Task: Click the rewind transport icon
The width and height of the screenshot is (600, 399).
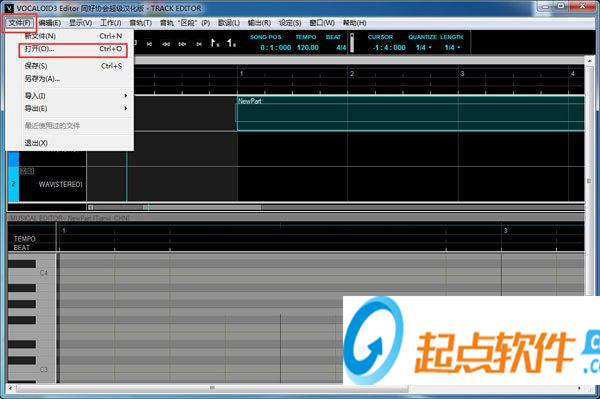Action: click(166, 44)
